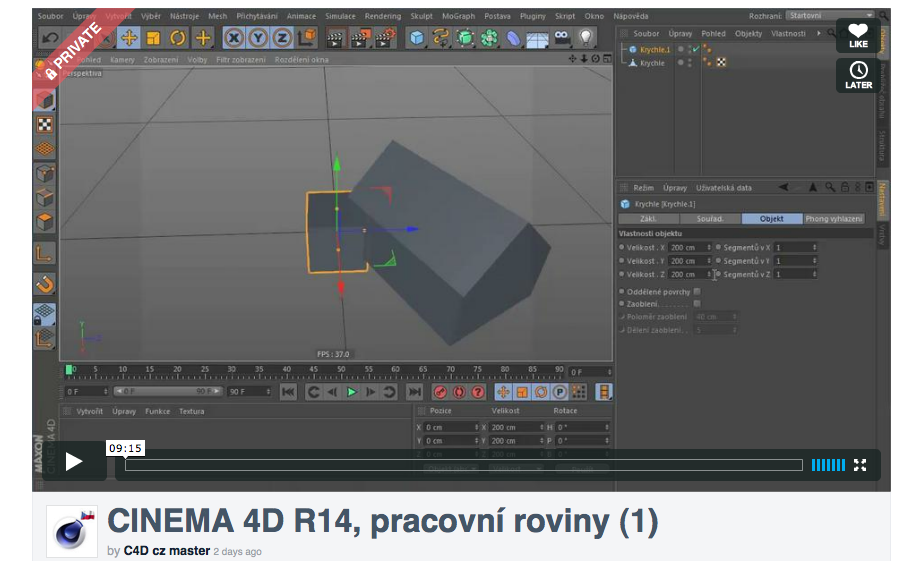Click the autokeying red circle button
The height and width of the screenshot is (561, 921).
point(459,392)
